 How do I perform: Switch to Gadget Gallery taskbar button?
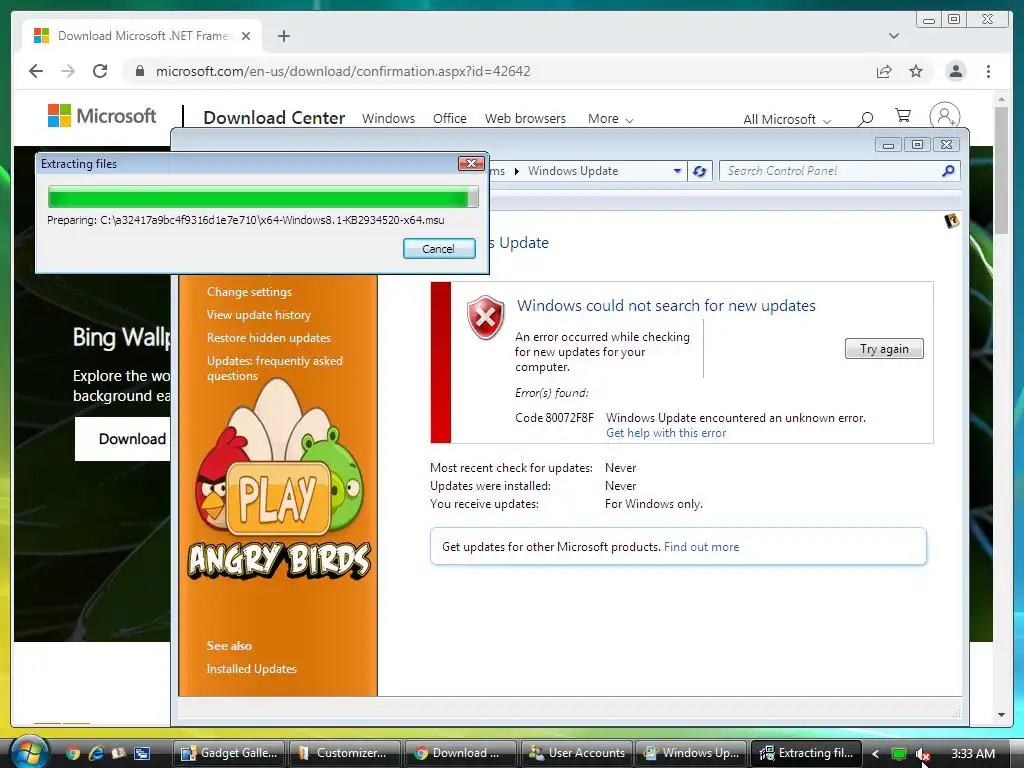coord(229,753)
